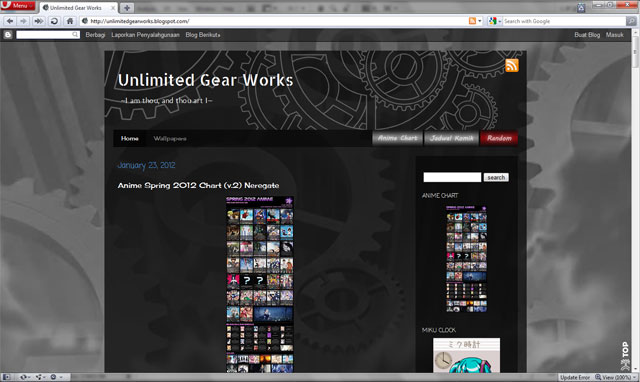This screenshot has width=640, height=382.
Task: Click the Buat Blog link
Action: point(587,35)
